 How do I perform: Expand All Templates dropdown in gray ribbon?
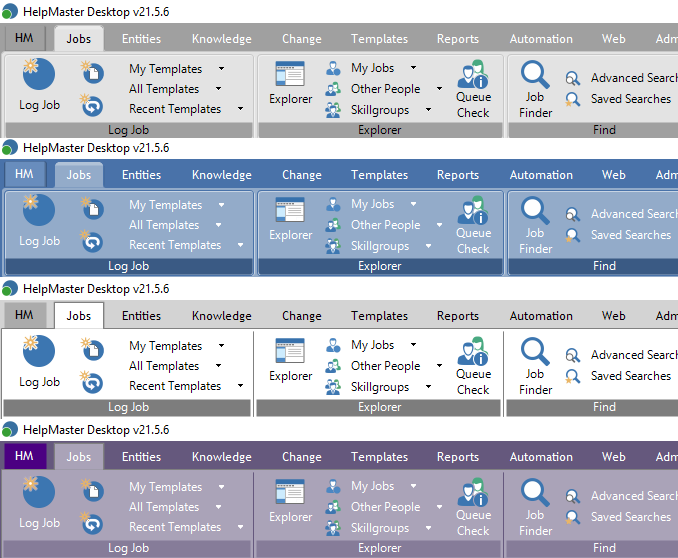pos(218,89)
